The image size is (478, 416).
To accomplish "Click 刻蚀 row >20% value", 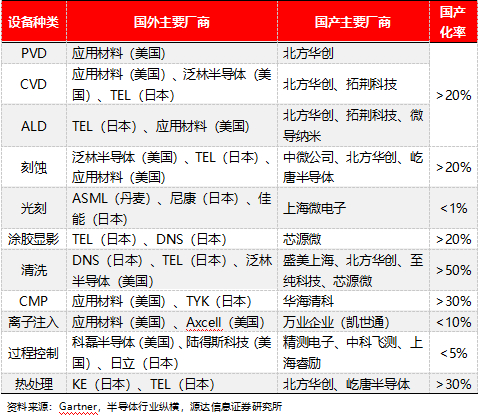I will click(453, 167).
